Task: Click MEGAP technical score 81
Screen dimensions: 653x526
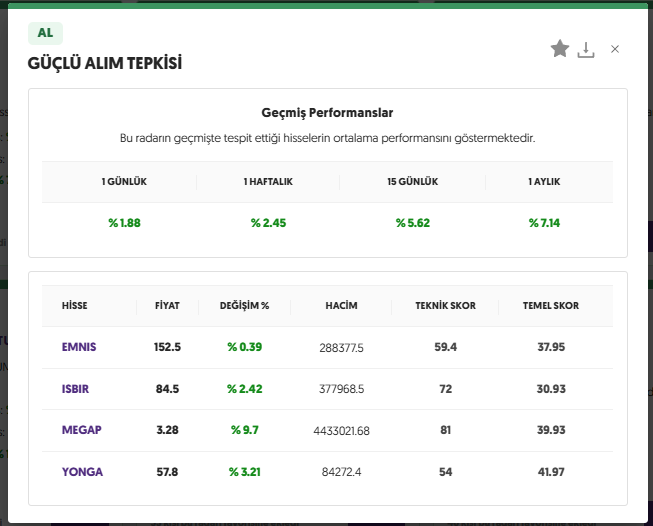Action: 446,430
